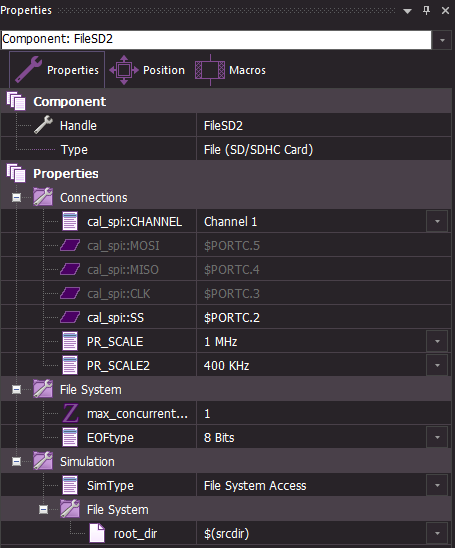
Task: Open the cal_spi::CHANNEL dropdown
Action: tap(437, 221)
